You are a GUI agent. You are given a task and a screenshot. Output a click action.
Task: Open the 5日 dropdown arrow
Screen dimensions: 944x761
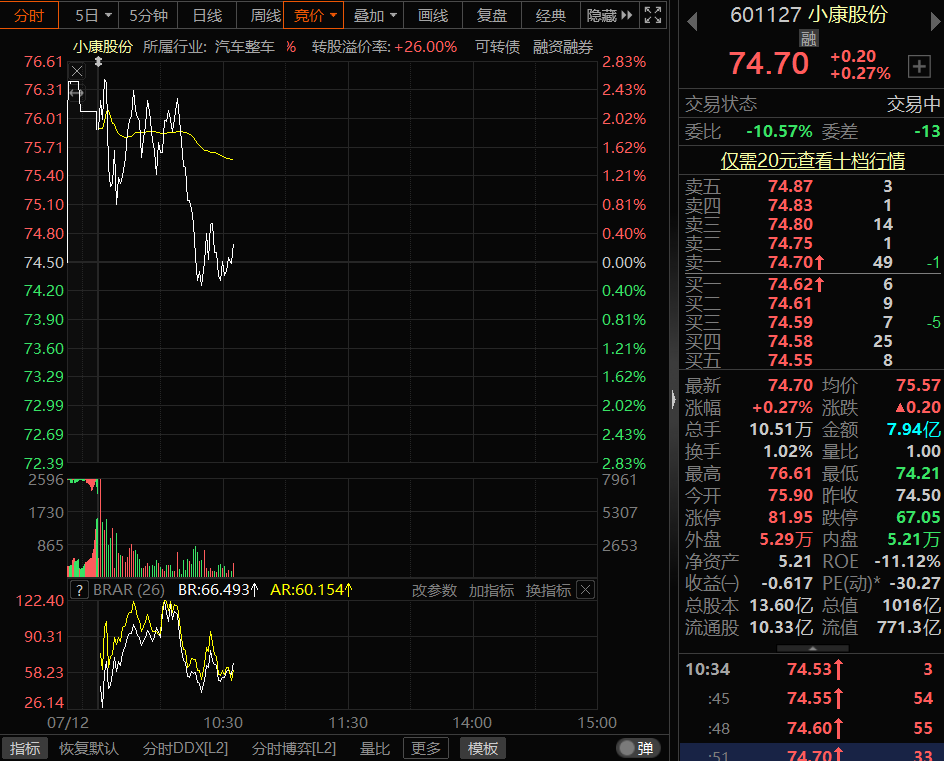(108, 15)
